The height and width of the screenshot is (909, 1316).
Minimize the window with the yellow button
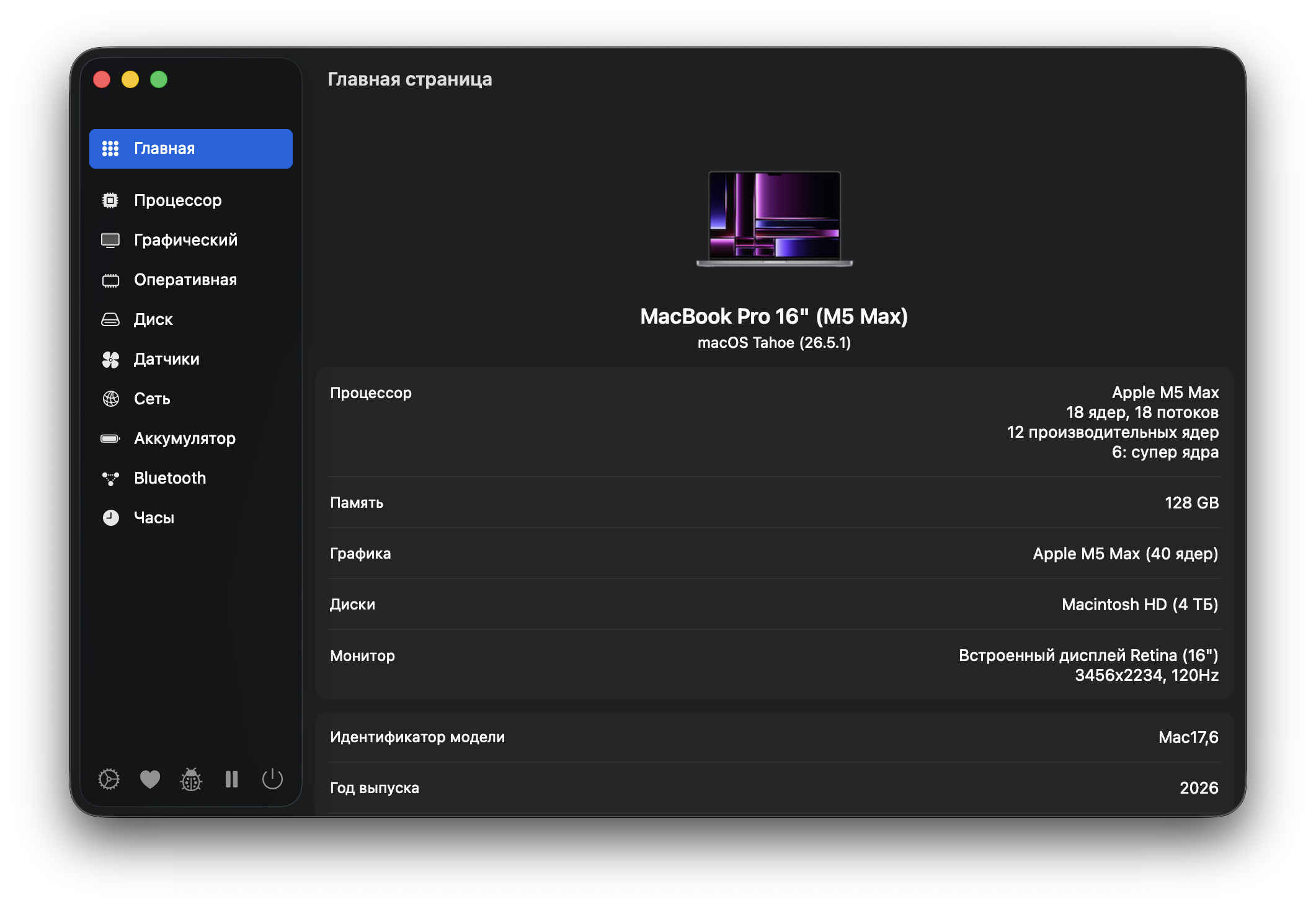(x=130, y=79)
